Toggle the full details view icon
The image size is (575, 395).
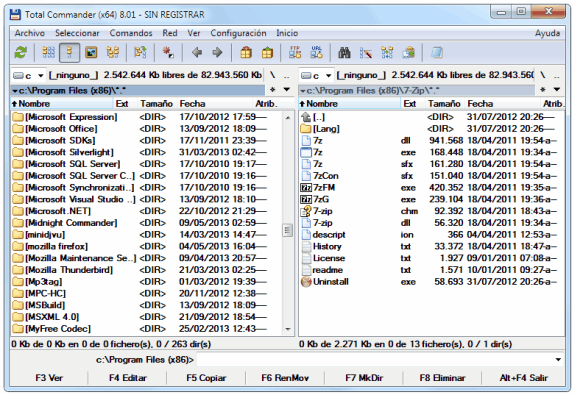coord(69,53)
